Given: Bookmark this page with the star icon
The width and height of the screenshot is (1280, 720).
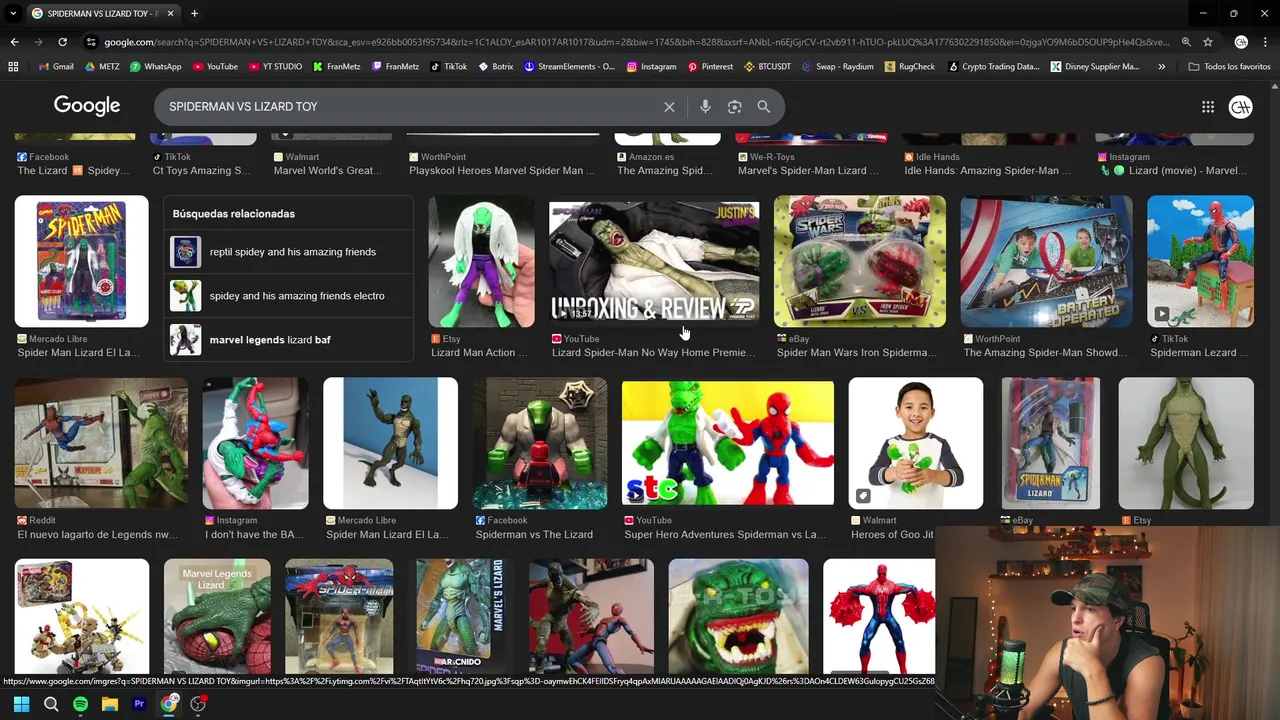Looking at the screenshot, I should (1208, 42).
